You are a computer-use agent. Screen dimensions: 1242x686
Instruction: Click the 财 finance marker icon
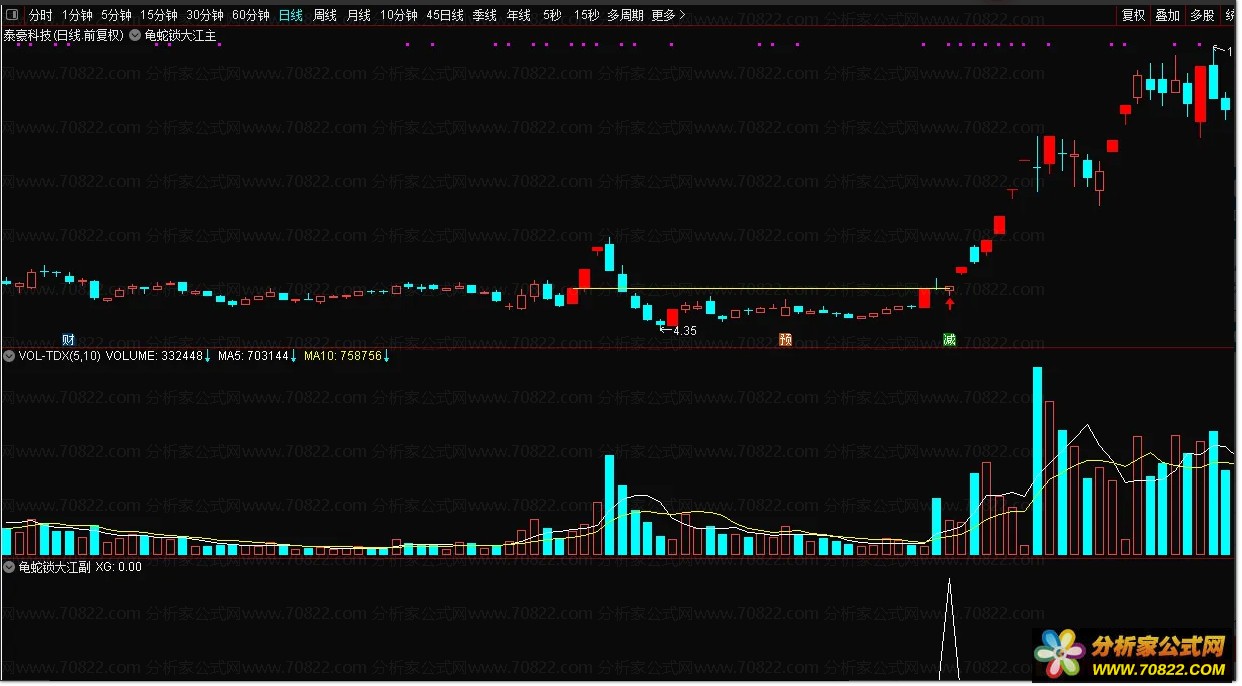pos(68,339)
